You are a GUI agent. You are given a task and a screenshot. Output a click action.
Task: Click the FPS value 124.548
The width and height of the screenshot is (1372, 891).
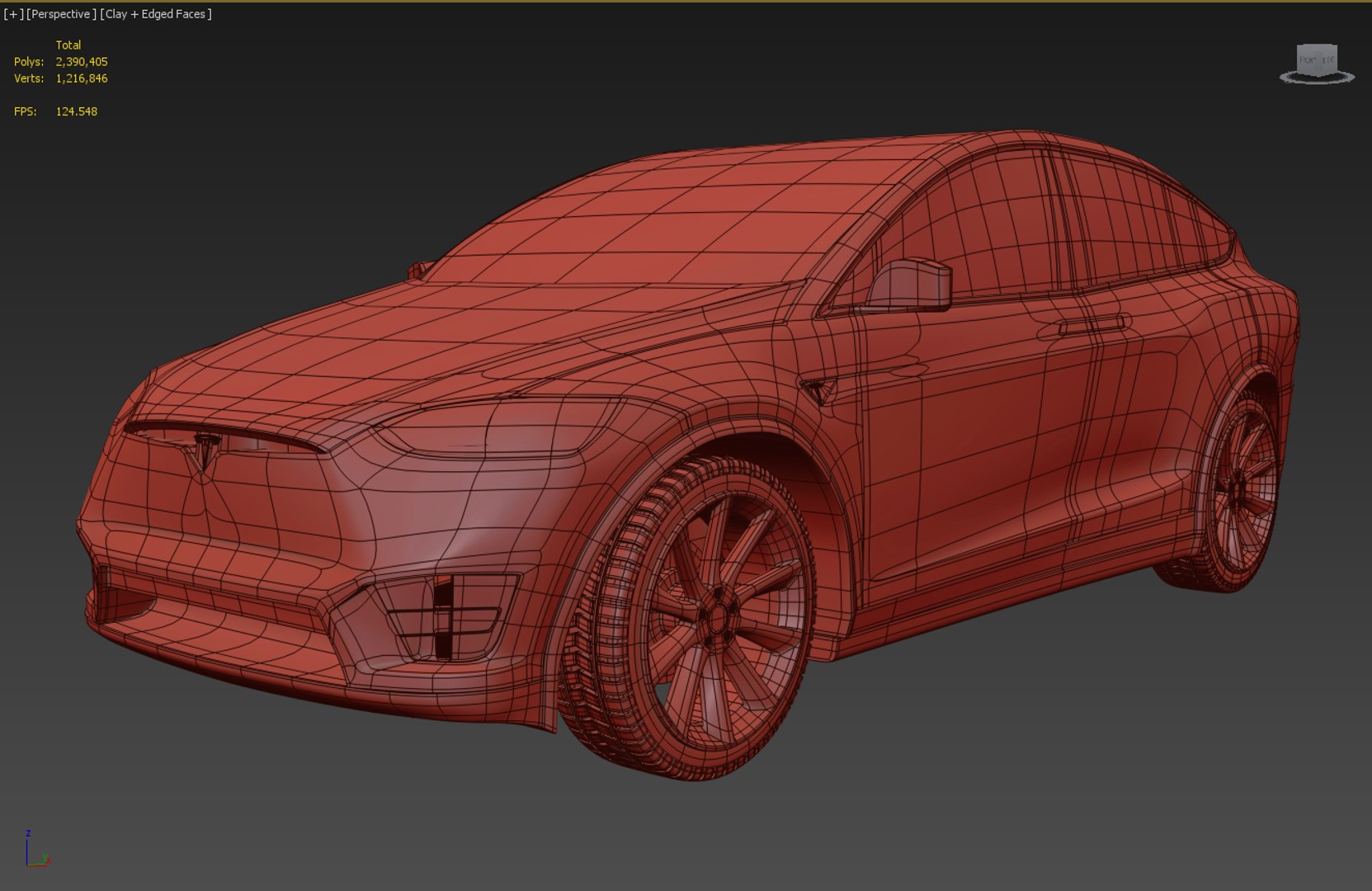coord(77,111)
